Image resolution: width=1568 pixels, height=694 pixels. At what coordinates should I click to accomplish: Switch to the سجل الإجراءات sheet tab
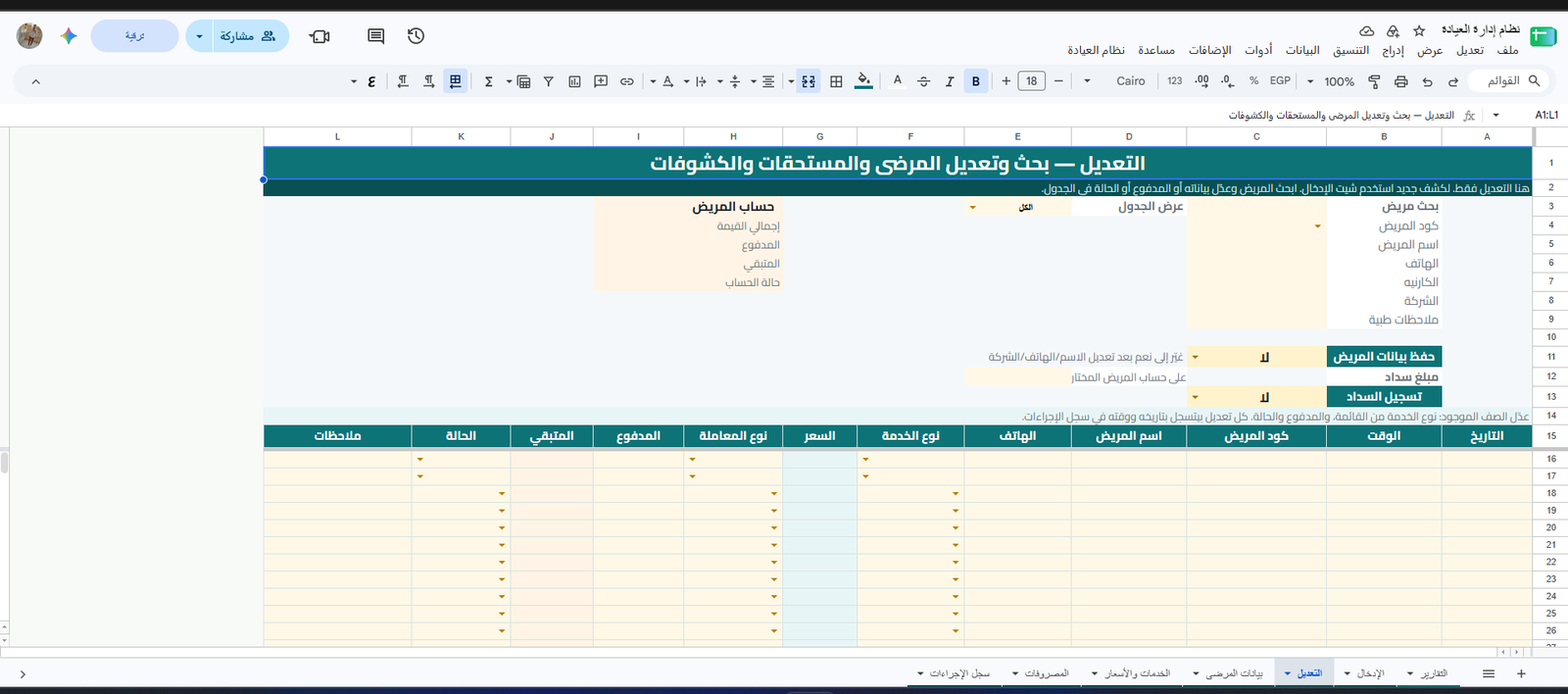click(954, 673)
